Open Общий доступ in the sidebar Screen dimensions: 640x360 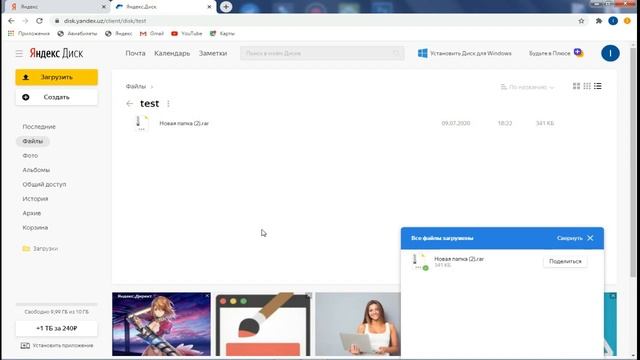[44, 184]
